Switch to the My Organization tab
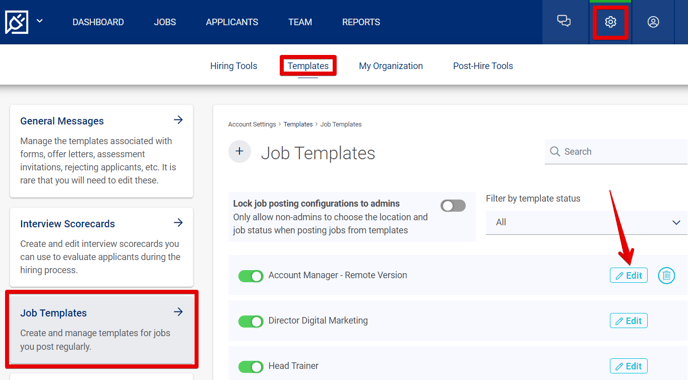This screenshot has height=380, width=688. pos(391,66)
